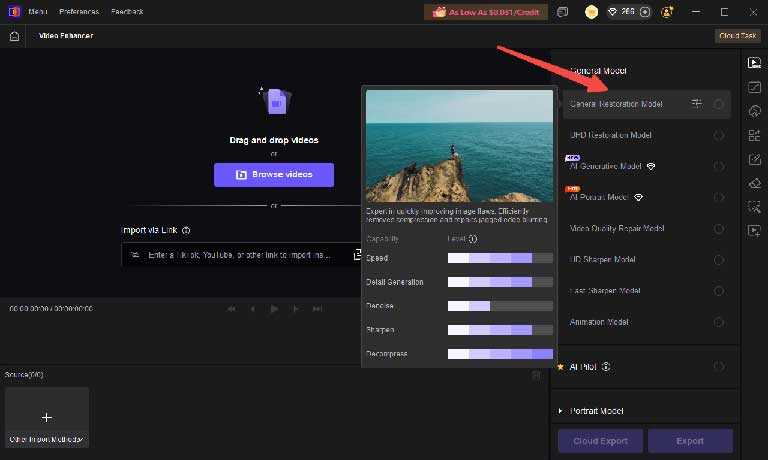This screenshot has width=768, height=460.
Task: Select Fast Sharpen Model radio button
Action: coord(719,291)
